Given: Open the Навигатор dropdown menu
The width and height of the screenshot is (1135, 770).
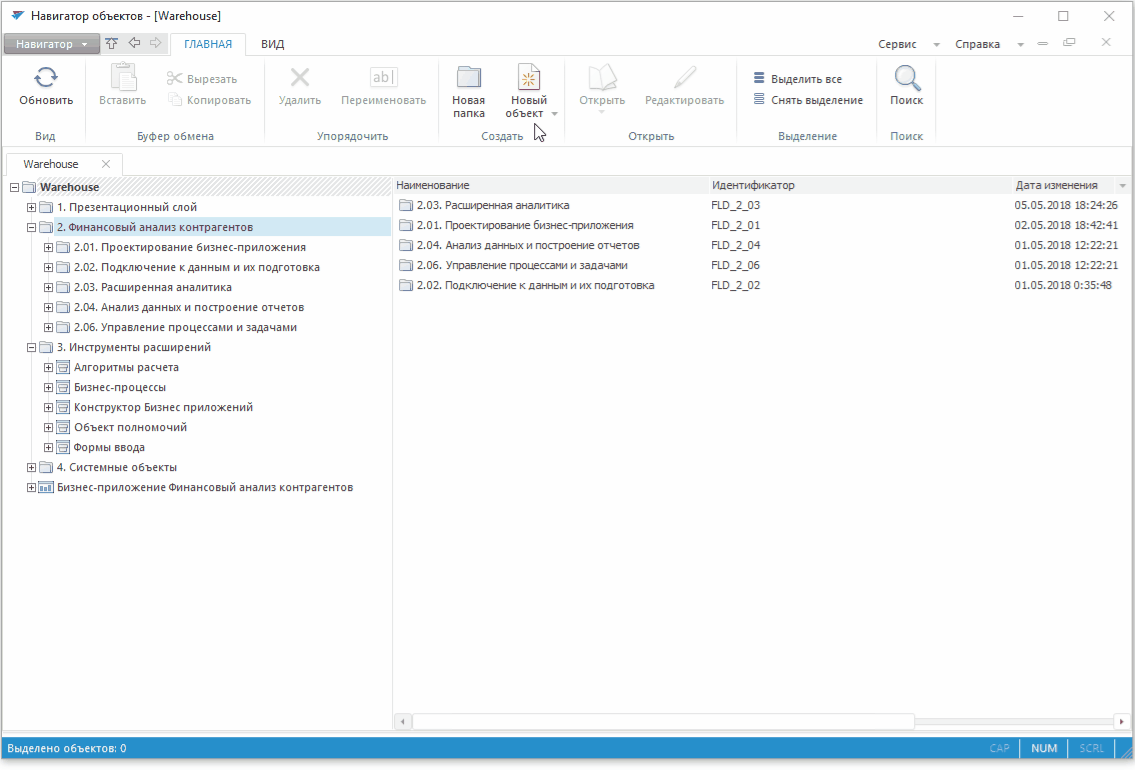Looking at the screenshot, I should tap(51, 44).
